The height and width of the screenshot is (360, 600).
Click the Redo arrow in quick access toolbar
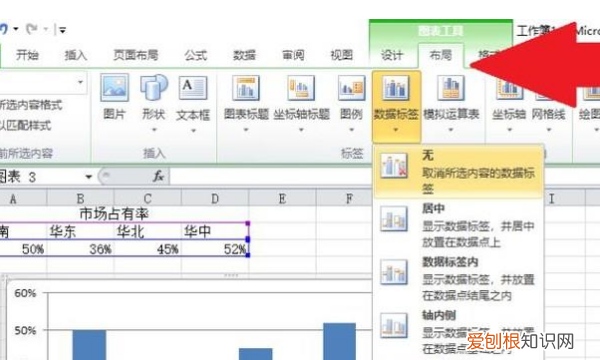32,29
